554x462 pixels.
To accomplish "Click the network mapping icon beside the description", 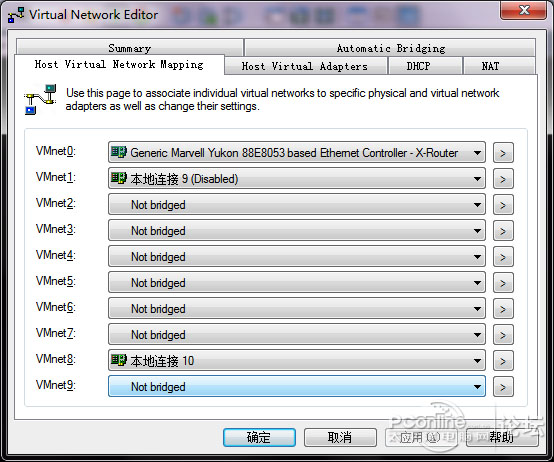I will click(40, 99).
